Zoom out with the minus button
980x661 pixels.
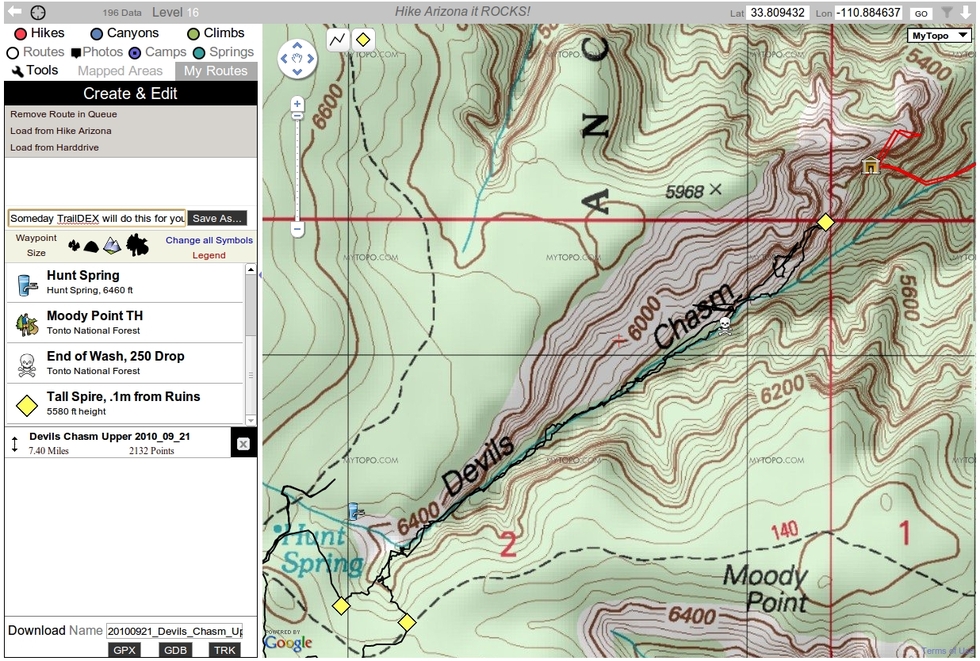298,229
